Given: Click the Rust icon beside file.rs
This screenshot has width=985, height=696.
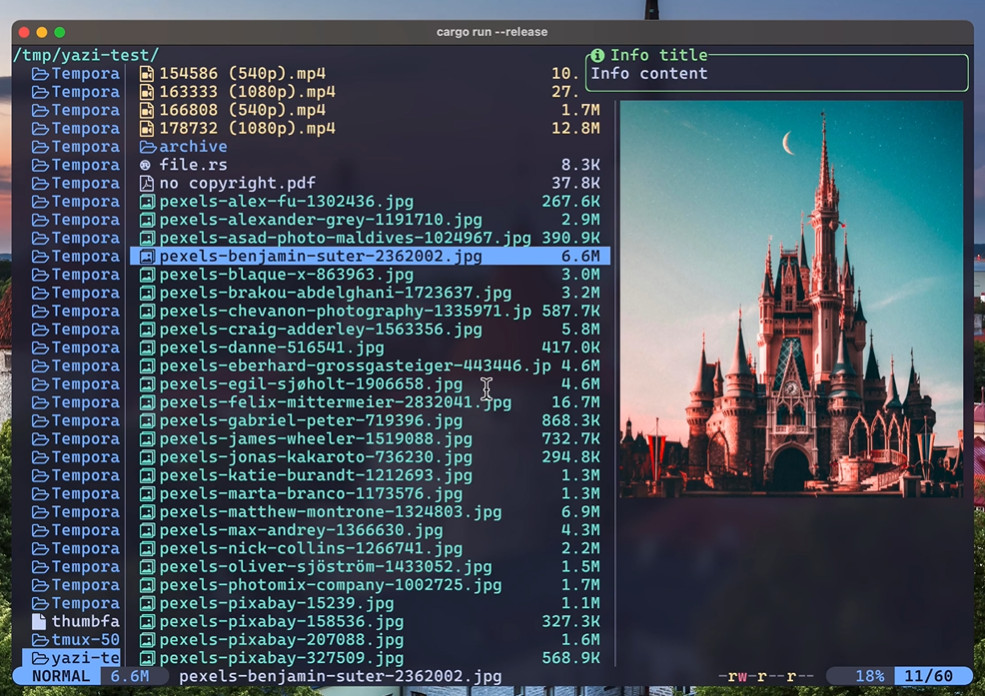Looking at the screenshot, I should pyautogui.click(x=146, y=165).
